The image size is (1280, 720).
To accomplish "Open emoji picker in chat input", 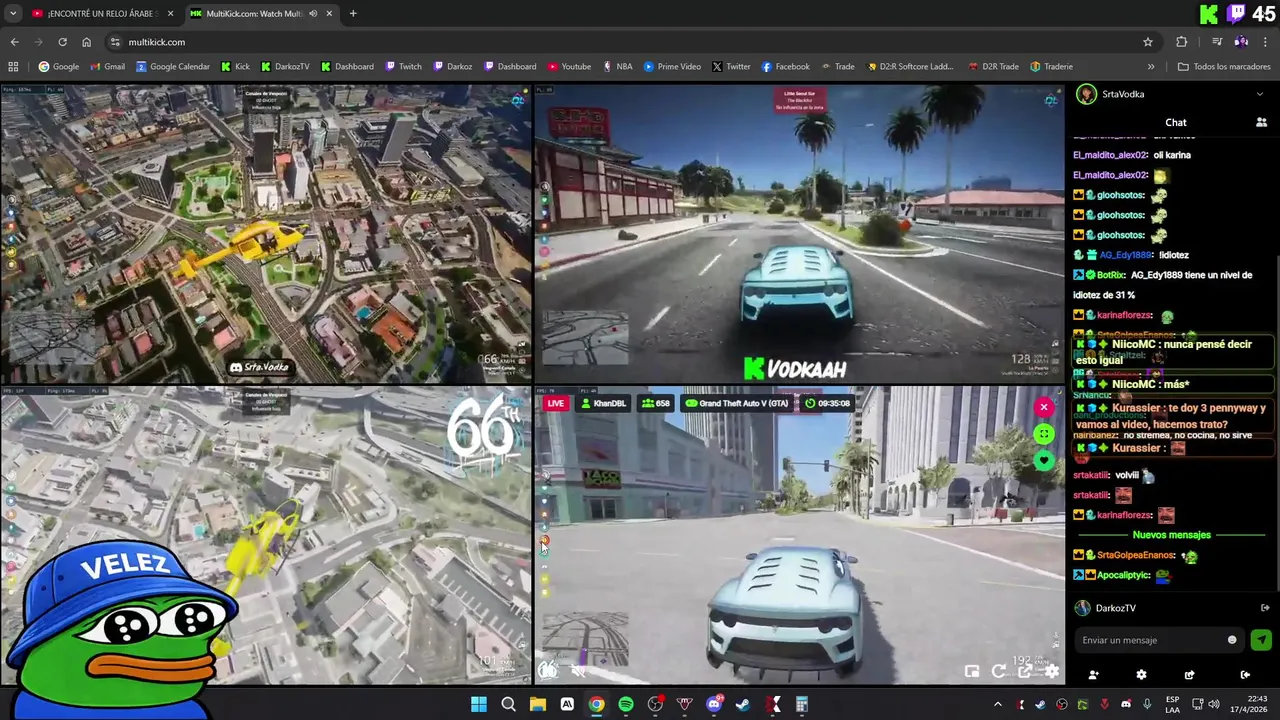I will [x=1232, y=640].
